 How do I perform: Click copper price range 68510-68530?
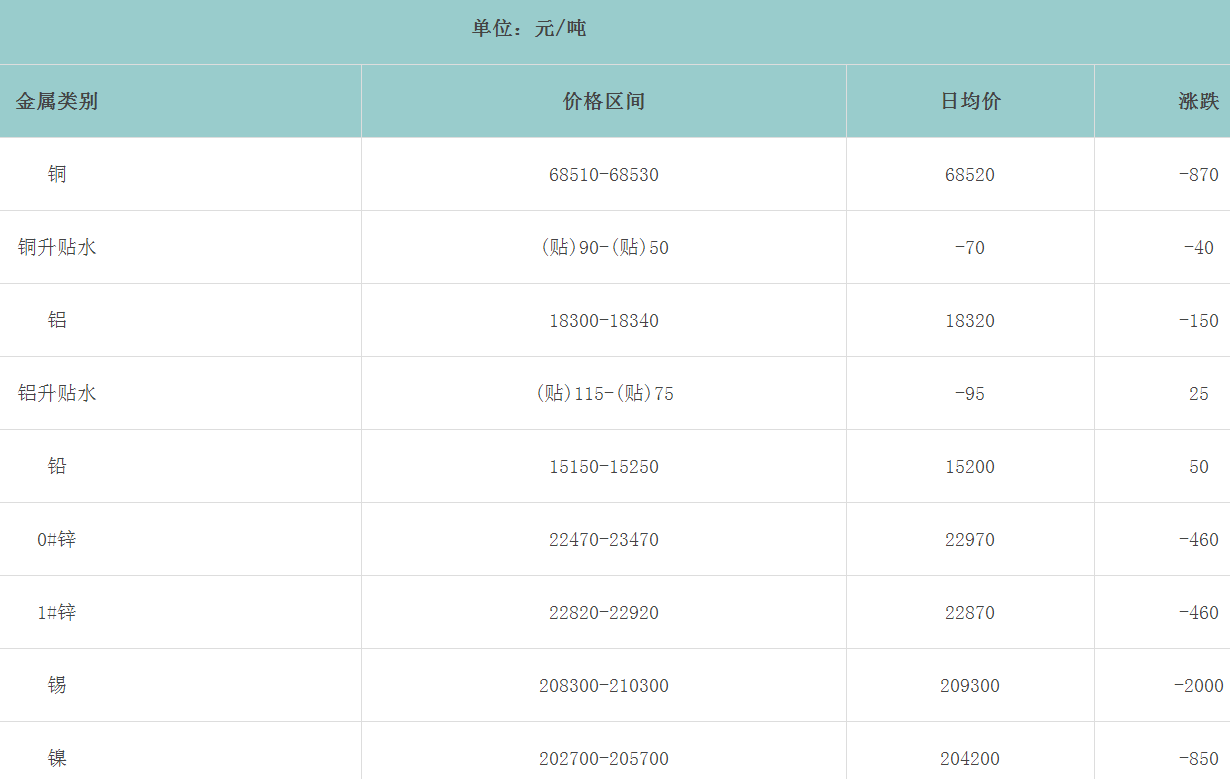tap(604, 175)
